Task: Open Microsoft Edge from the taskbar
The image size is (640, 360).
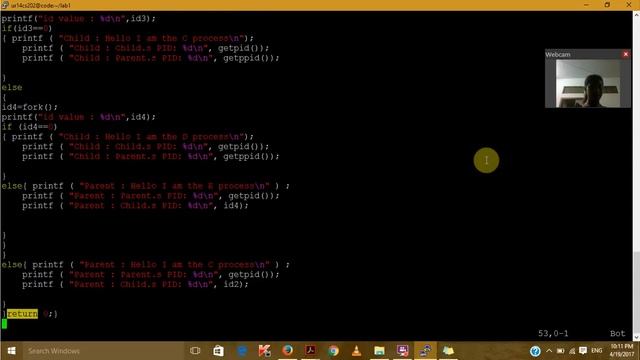Action: (x=242, y=351)
